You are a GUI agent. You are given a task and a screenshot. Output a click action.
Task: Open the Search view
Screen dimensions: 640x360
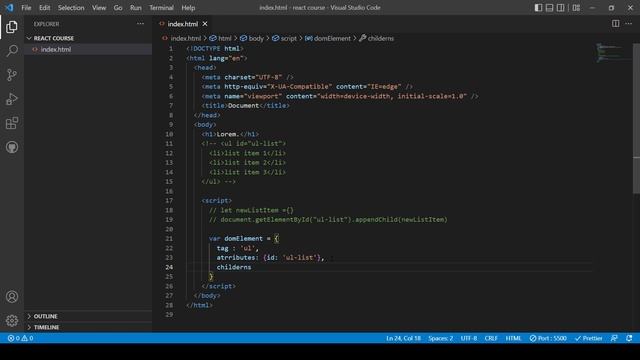12,51
